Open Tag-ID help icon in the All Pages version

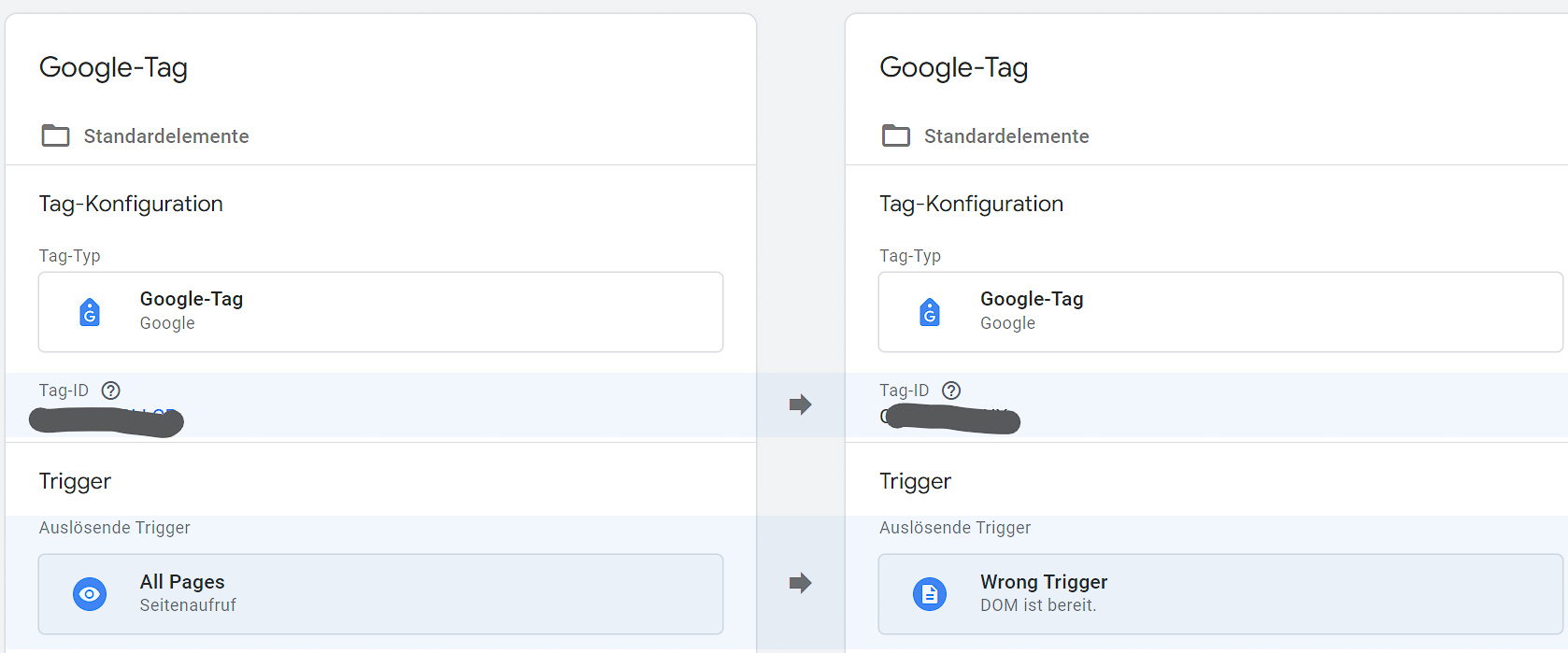[110, 390]
